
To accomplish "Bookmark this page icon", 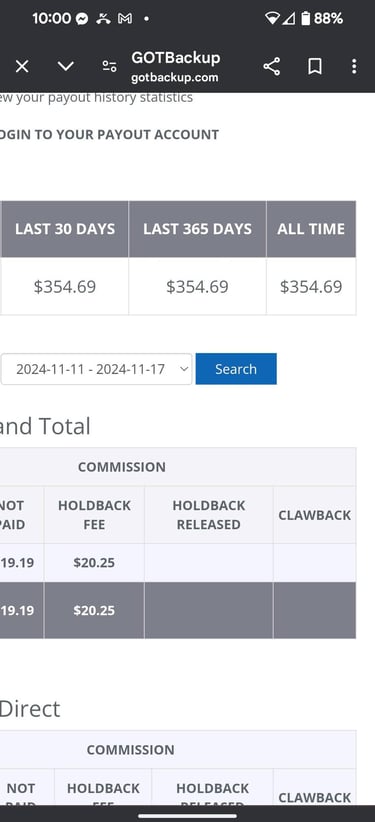I will tap(315, 67).
